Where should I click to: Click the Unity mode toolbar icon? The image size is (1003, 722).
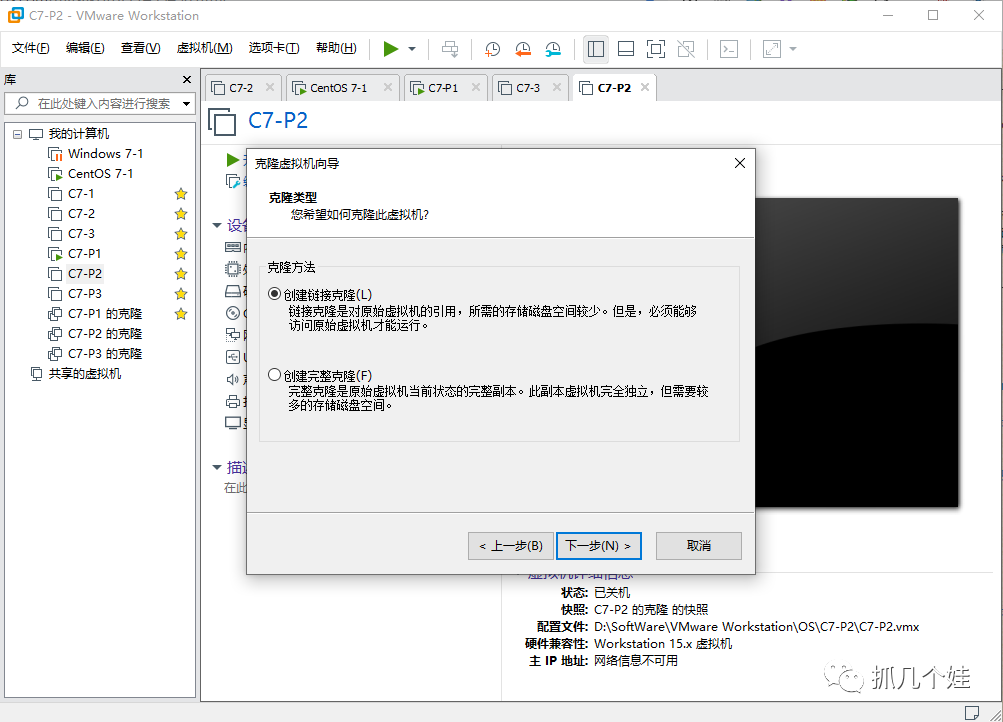click(686, 49)
